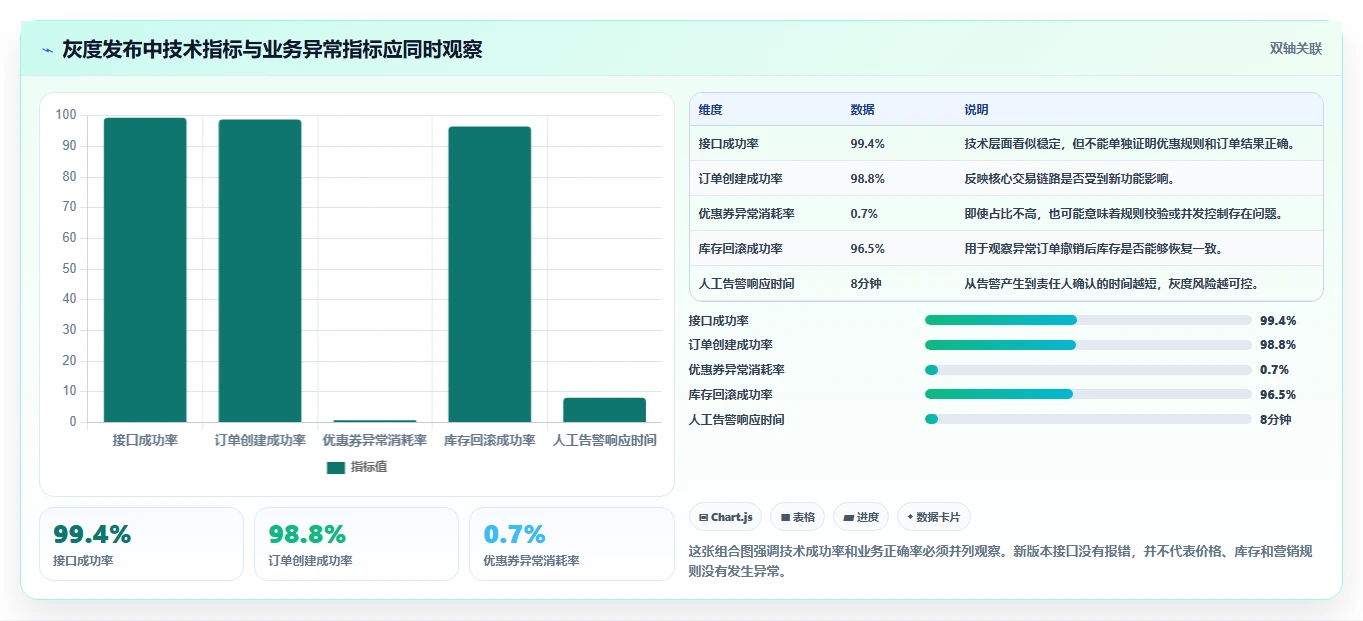The height and width of the screenshot is (621, 1363).
Task: Click description 反映核心交易链路是否受到新功能影响
Action: [1069, 179]
